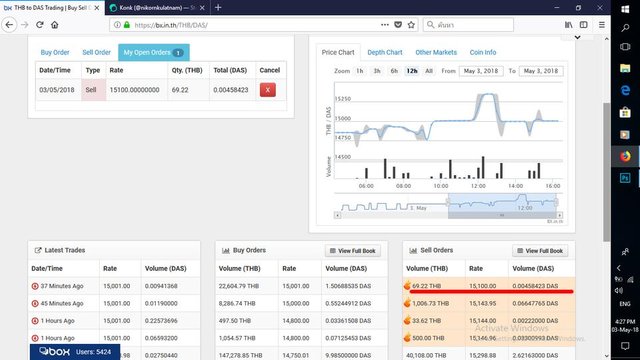Click the 37 Minutes Ago trade row
Image resolution: width=640 pixels, height=360 pixels.
tap(114, 286)
